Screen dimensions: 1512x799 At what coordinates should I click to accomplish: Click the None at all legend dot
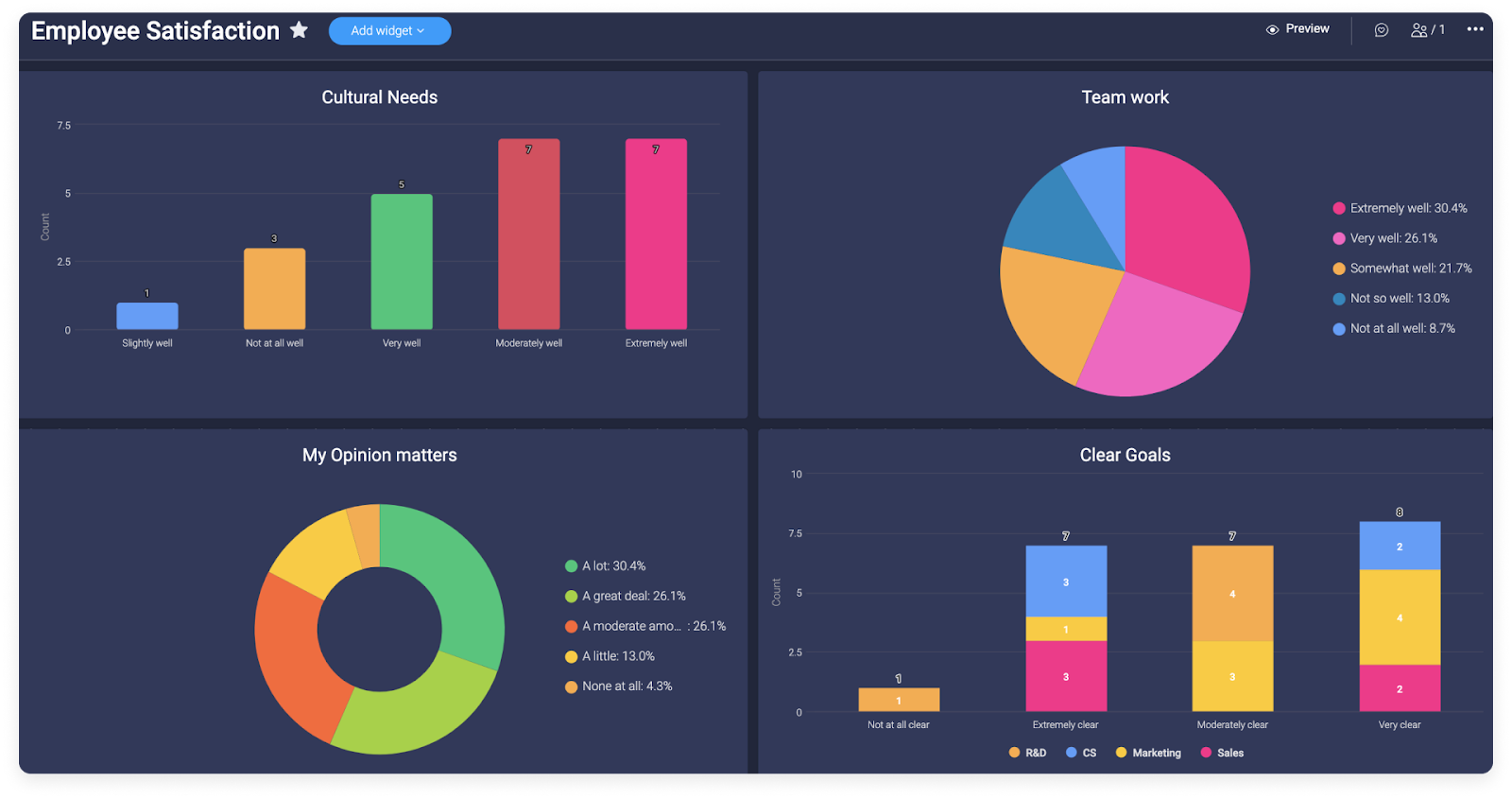pos(571,687)
